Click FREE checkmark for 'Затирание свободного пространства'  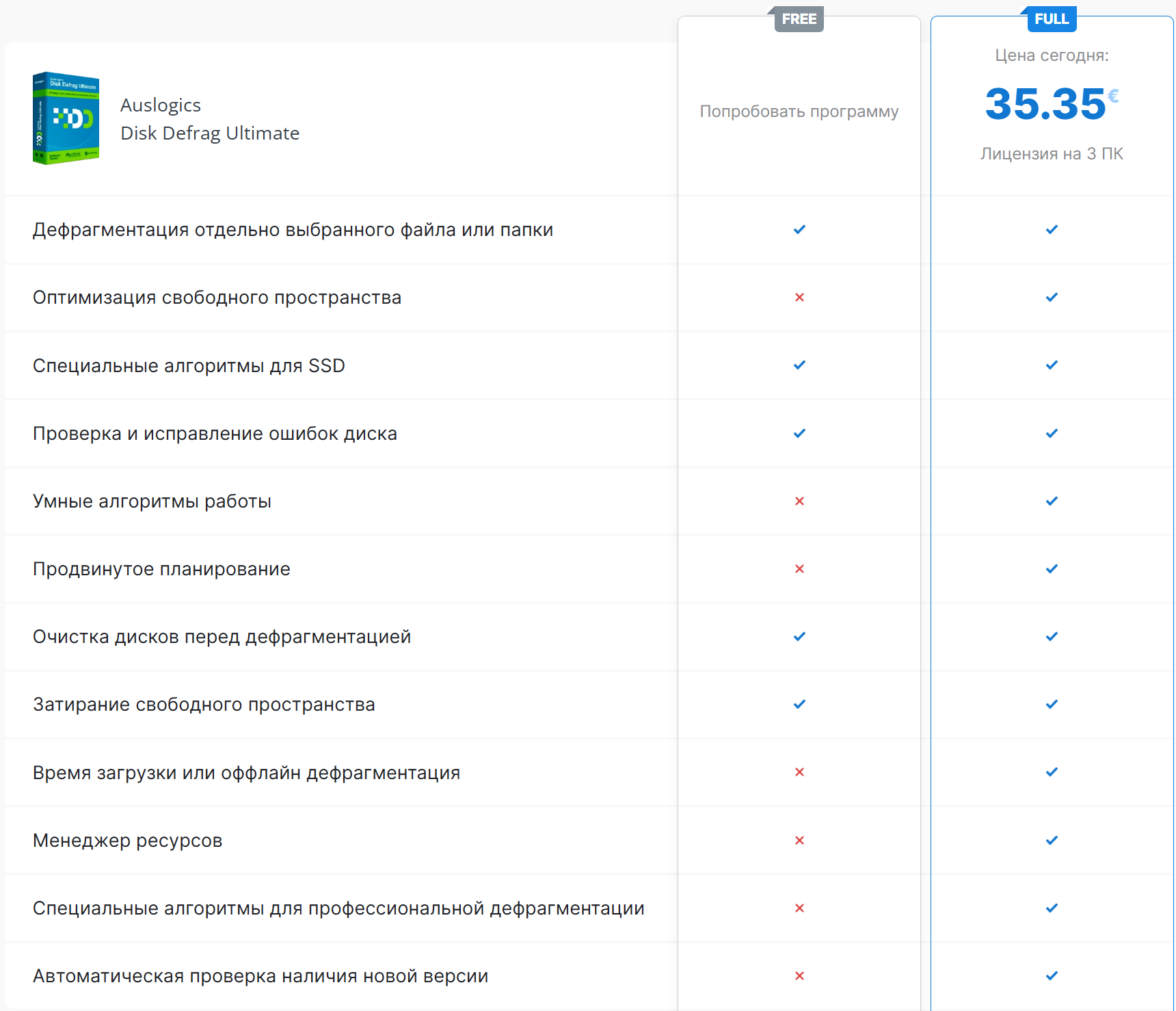(799, 705)
